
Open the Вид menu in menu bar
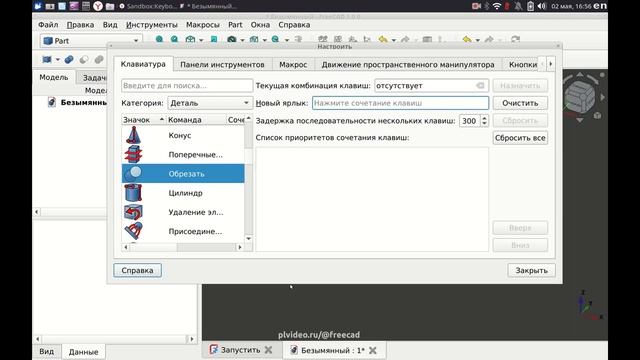coord(110,24)
